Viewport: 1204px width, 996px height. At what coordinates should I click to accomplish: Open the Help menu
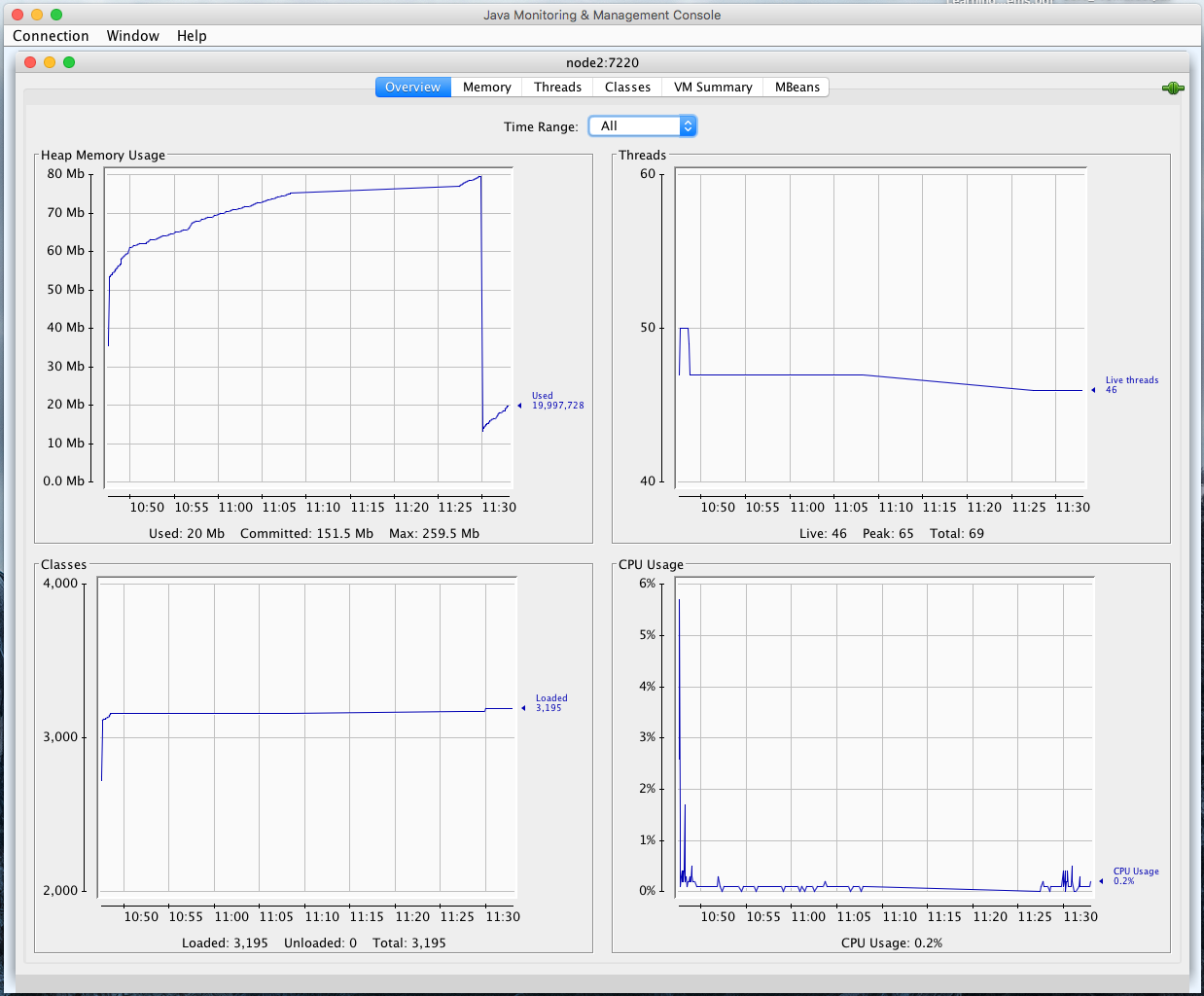point(192,36)
